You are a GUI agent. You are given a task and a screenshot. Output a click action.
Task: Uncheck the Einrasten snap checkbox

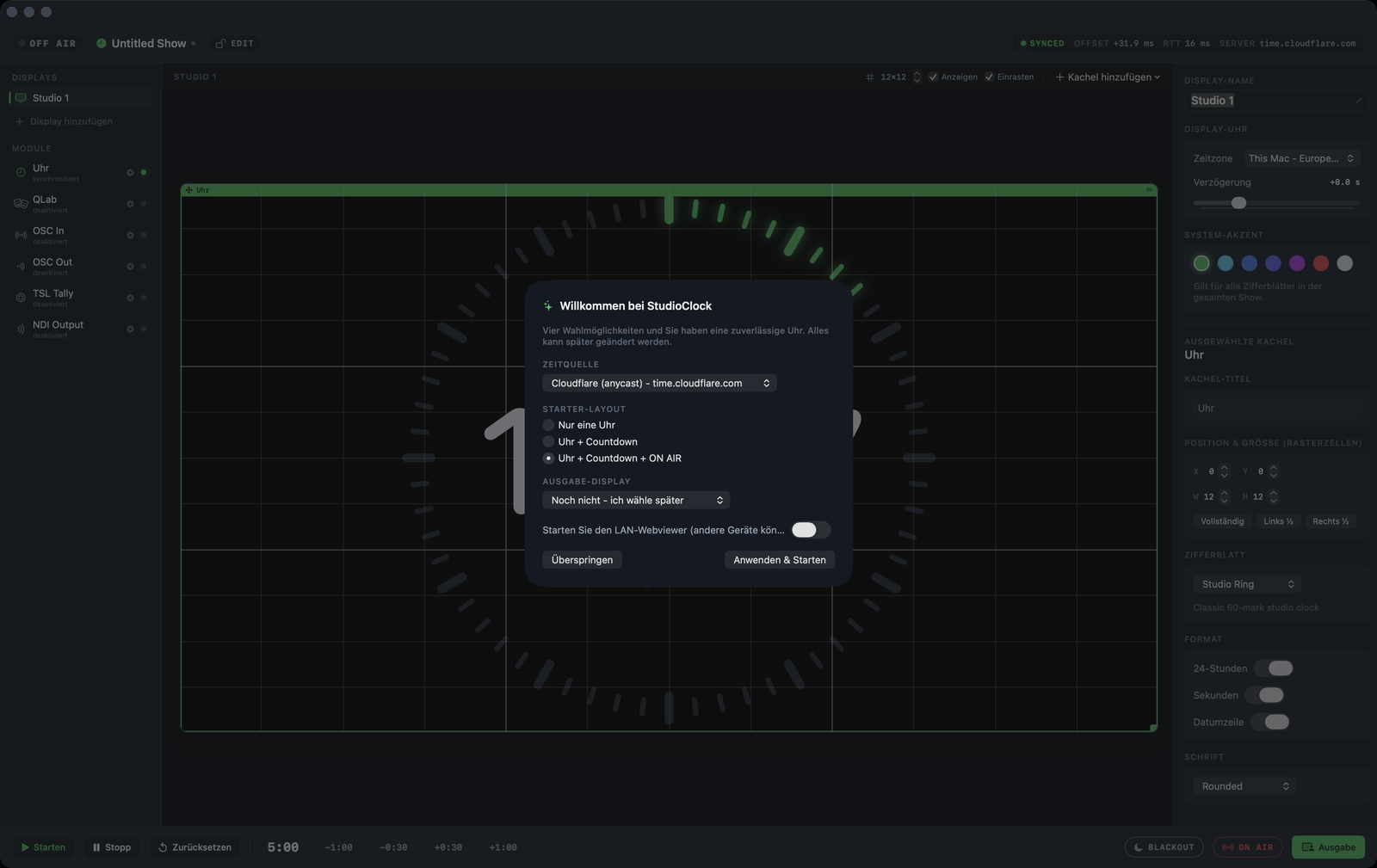[x=990, y=77]
